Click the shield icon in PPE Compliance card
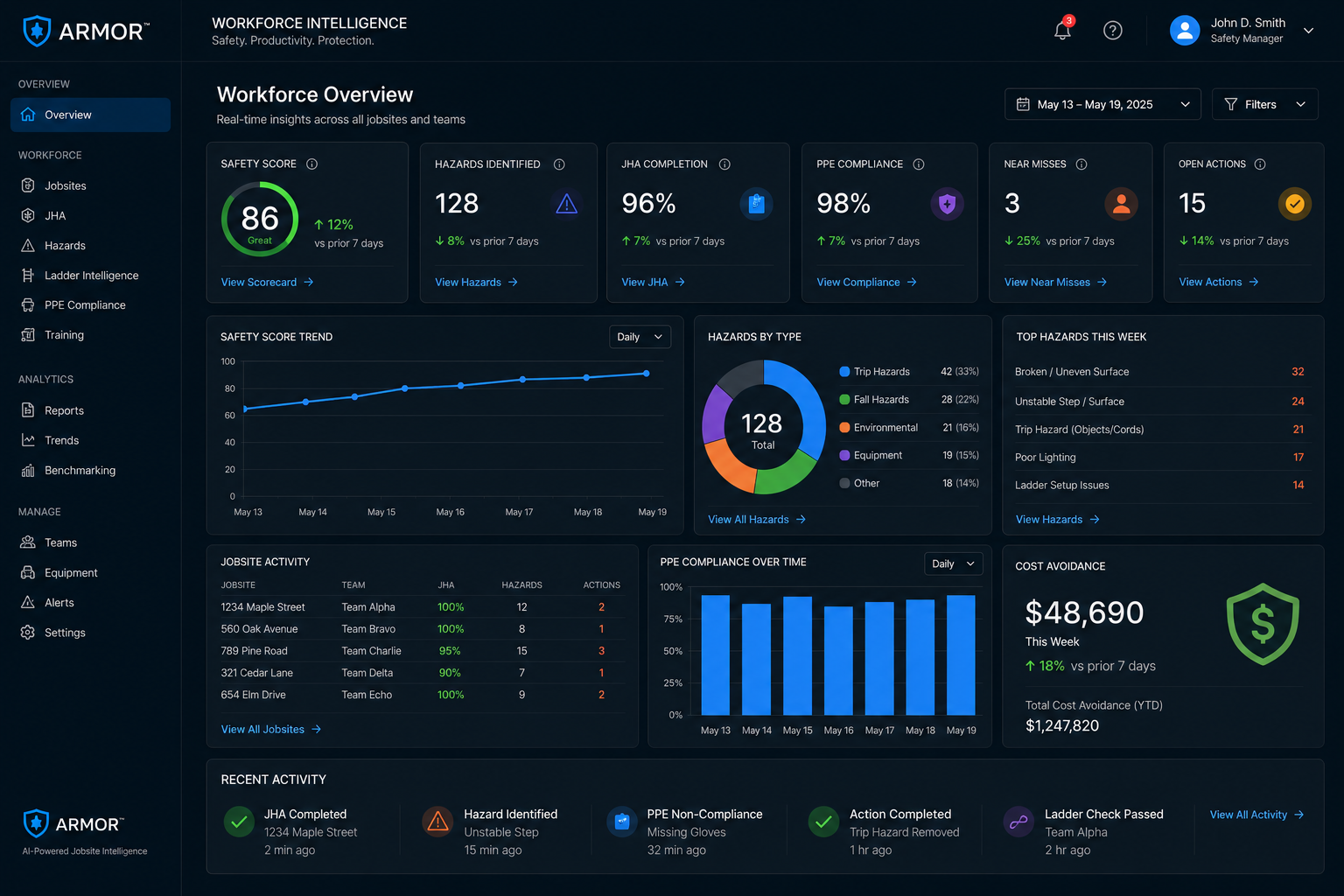The height and width of the screenshot is (896, 1344). [x=947, y=204]
